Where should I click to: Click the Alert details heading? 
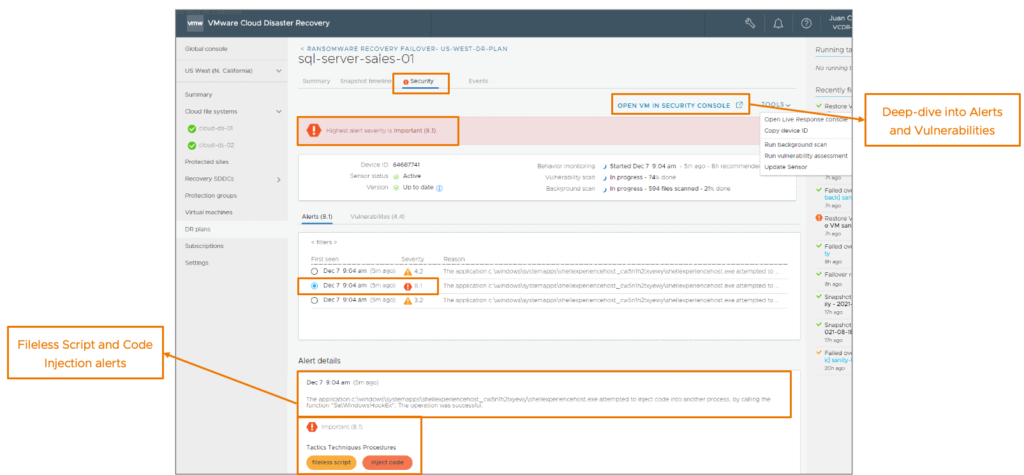click(319, 361)
